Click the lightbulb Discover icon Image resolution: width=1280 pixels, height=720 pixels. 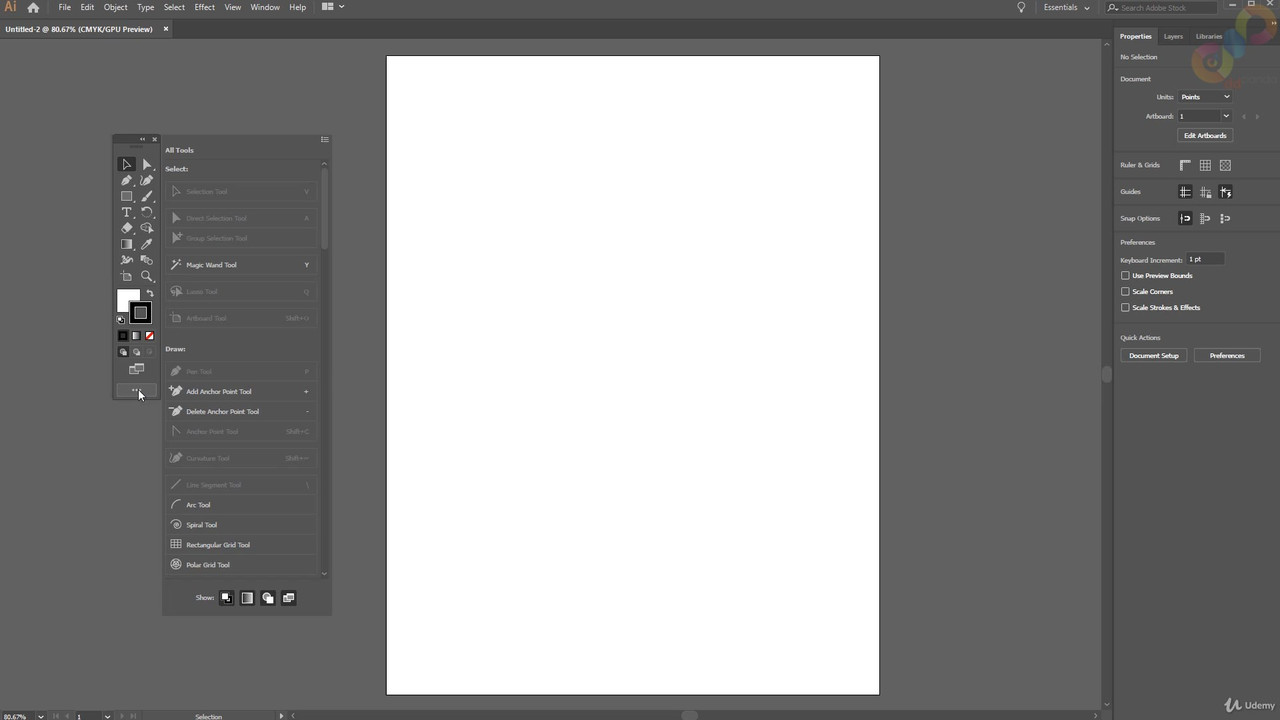pos(1021,7)
